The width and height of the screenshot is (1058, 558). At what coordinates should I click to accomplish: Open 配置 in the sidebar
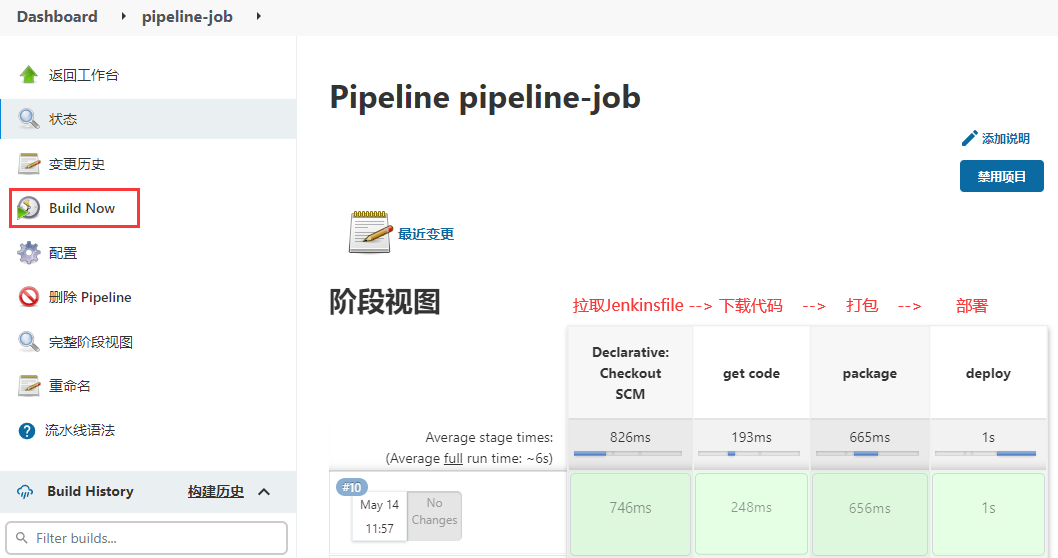click(63, 253)
